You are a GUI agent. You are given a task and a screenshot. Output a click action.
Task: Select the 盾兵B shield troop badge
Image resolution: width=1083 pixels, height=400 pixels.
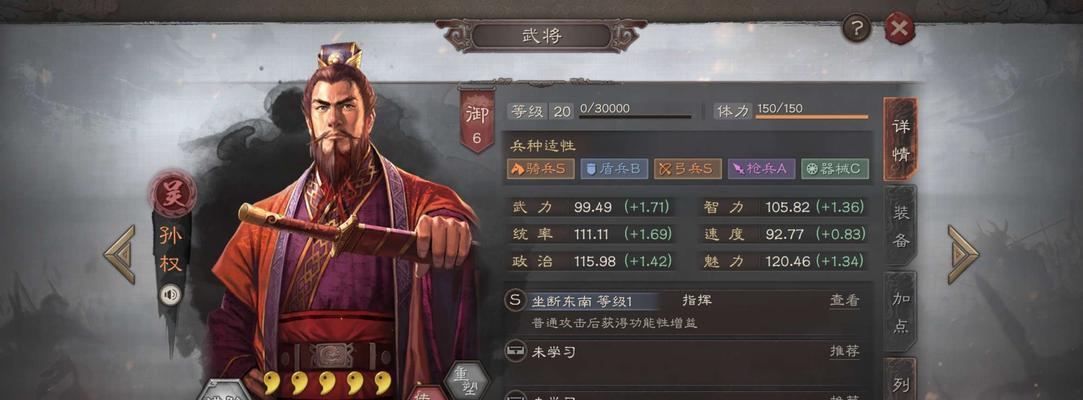click(614, 169)
